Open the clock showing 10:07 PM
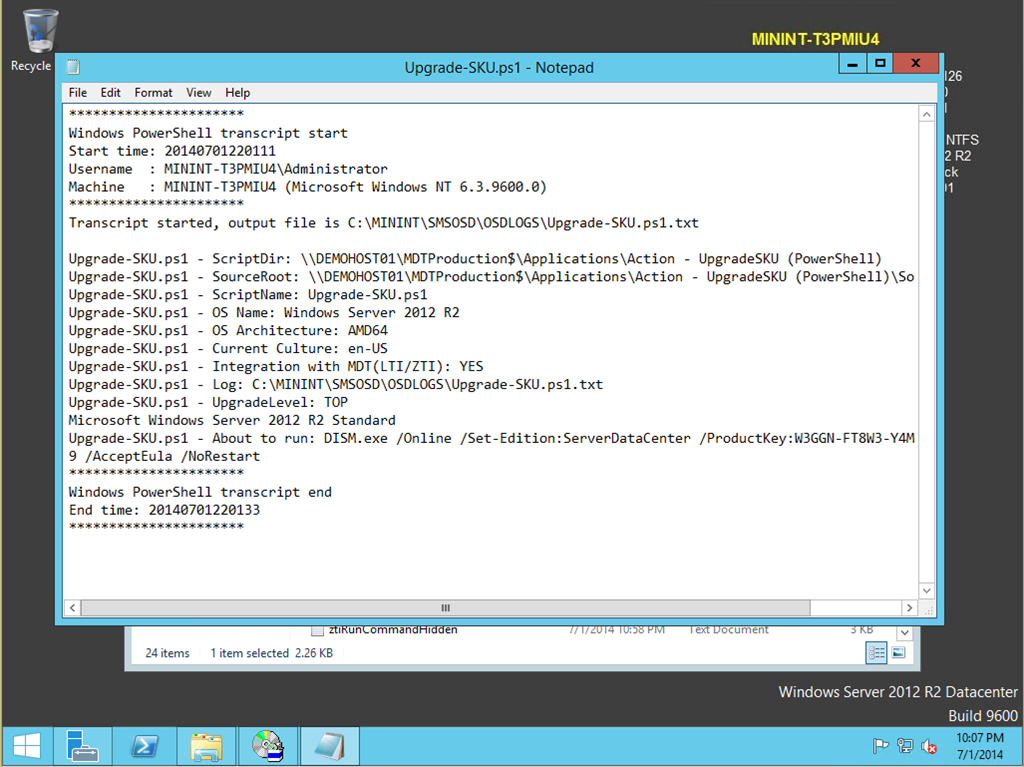Screen dimensions: 1024x767 [978, 746]
